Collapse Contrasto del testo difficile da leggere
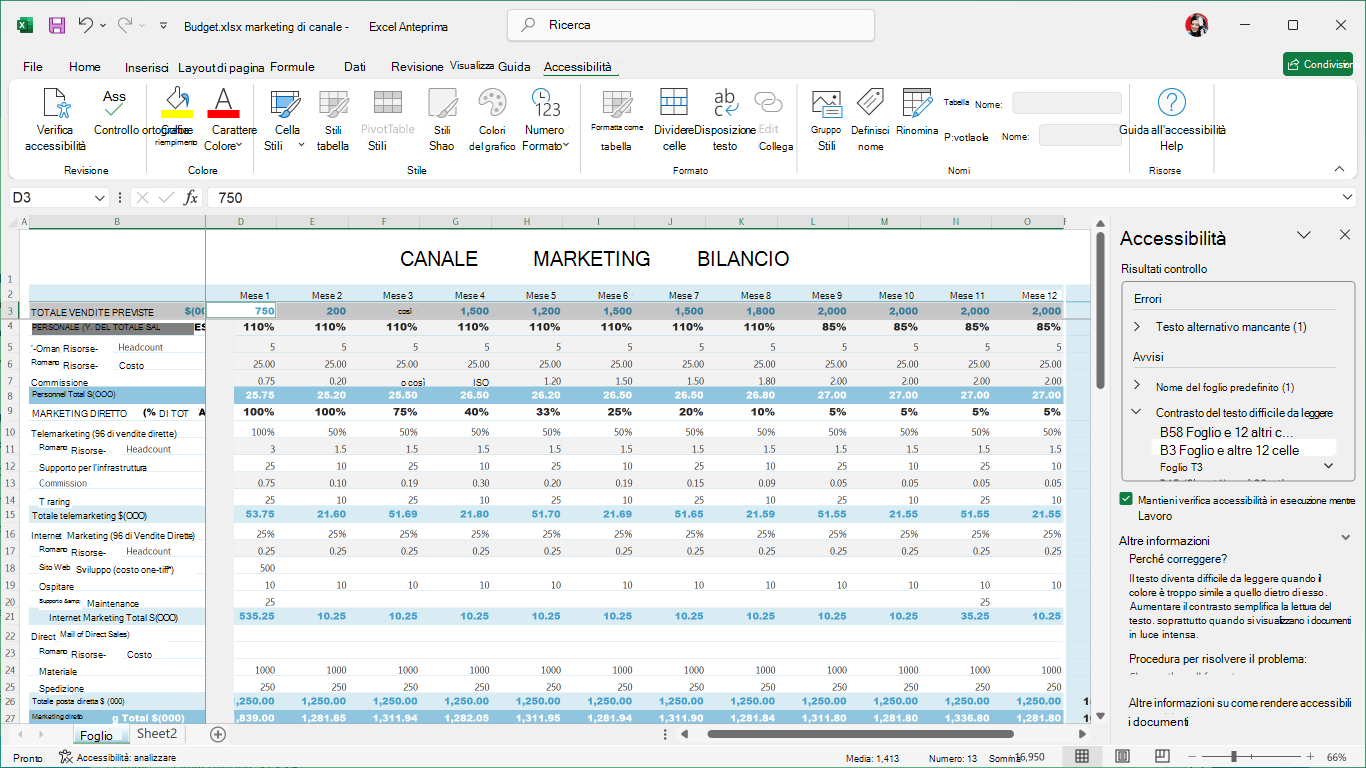This screenshot has width=1366, height=768. point(1137,412)
